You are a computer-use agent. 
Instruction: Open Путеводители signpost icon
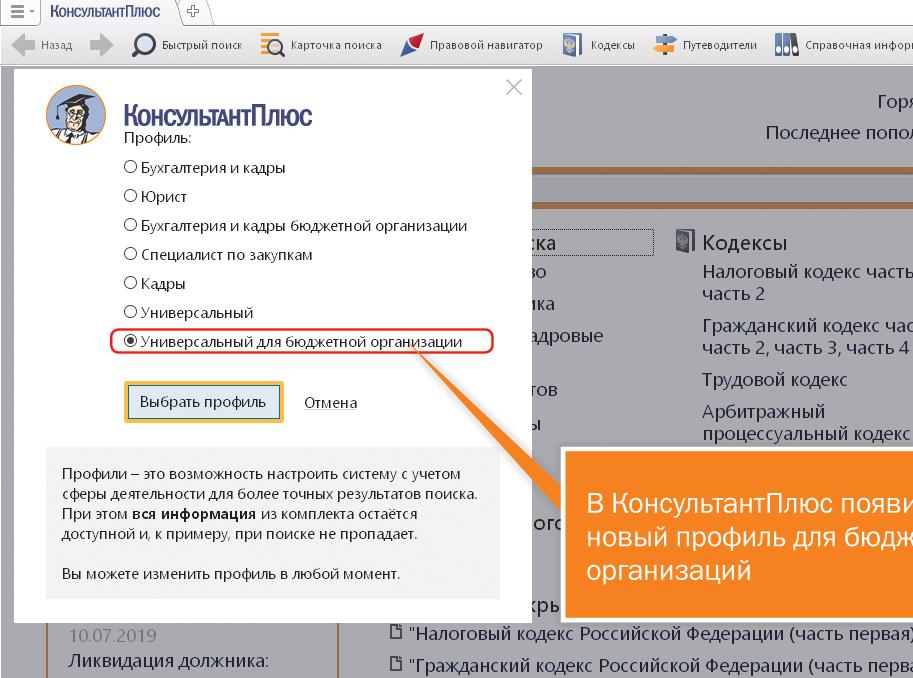[664, 45]
